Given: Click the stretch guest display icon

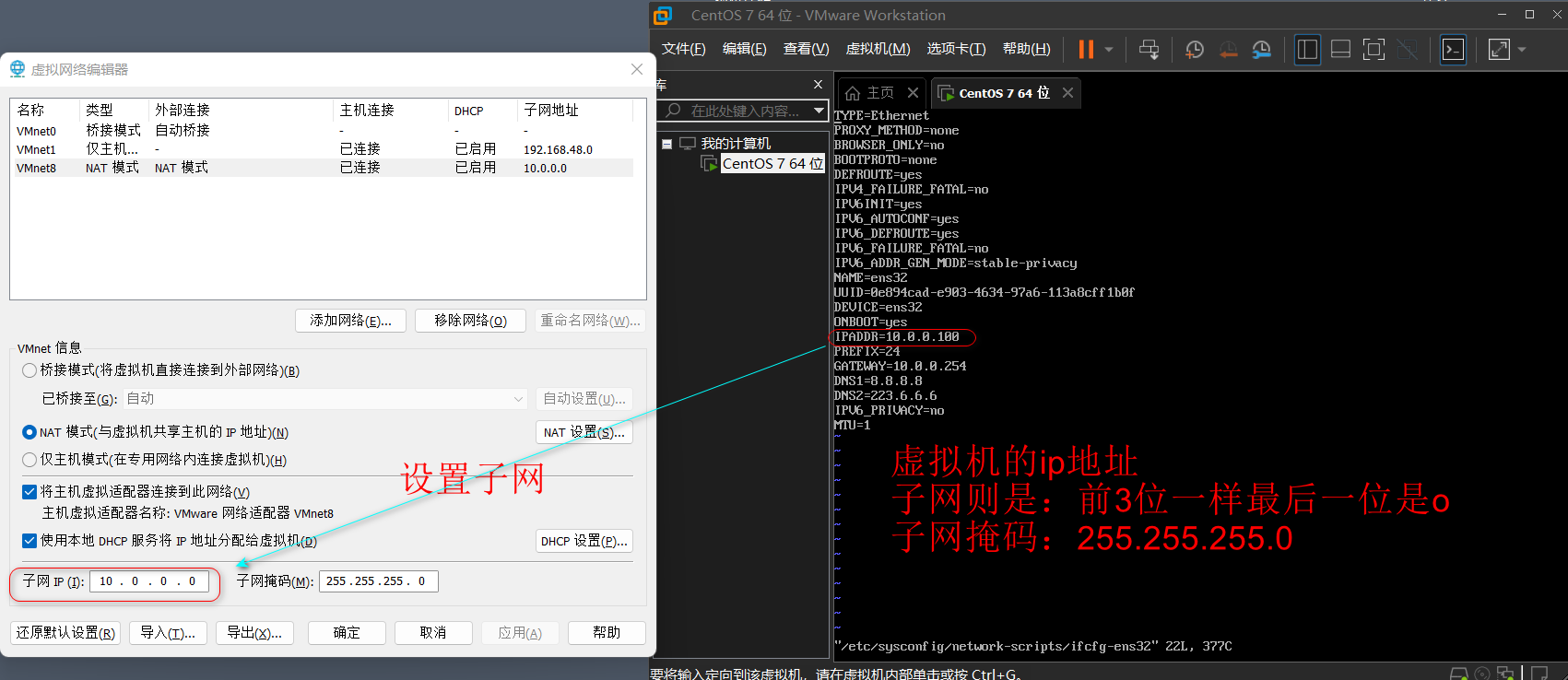Looking at the screenshot, I should tap(1500, 49).
